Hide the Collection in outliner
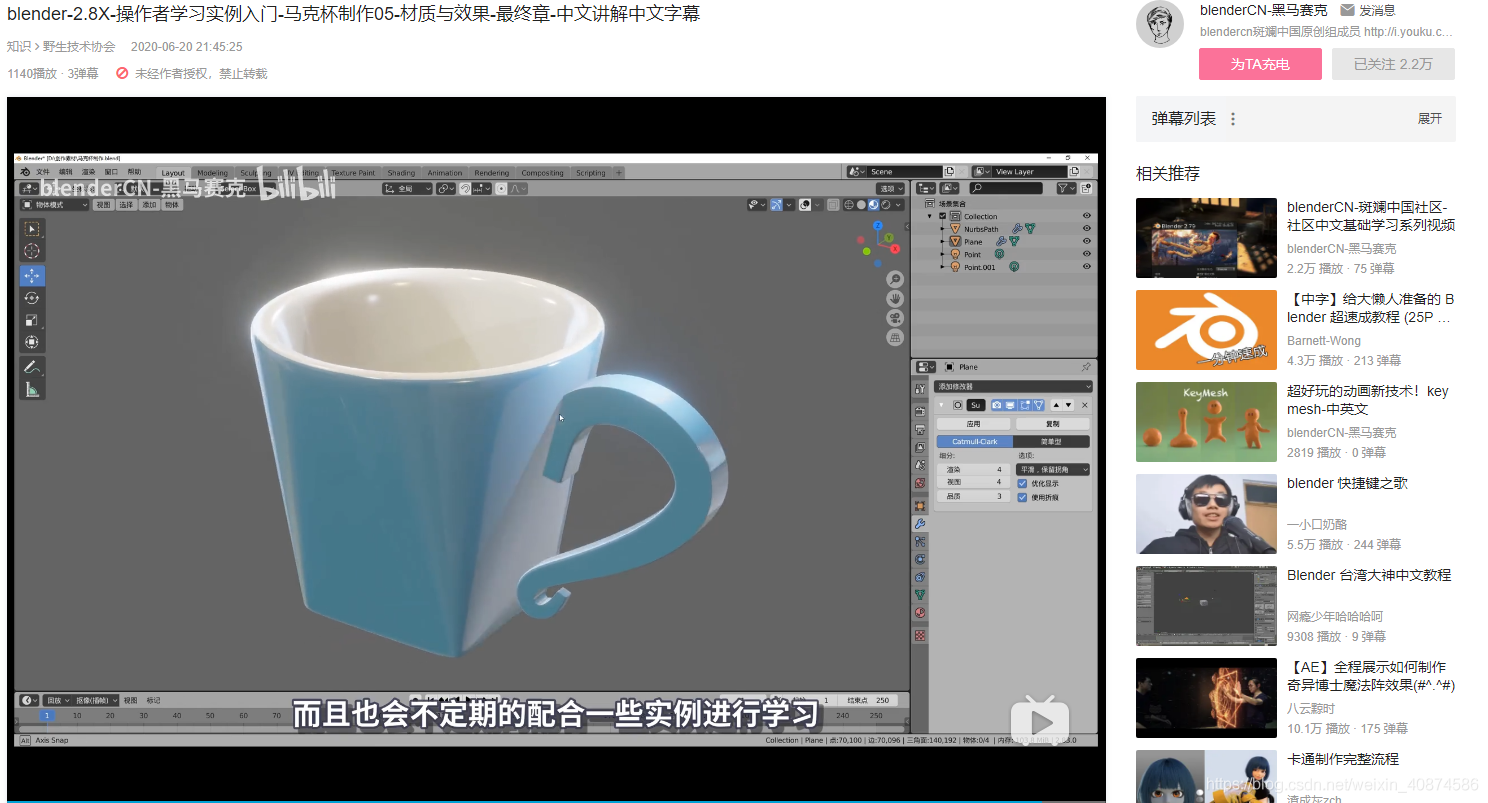 coord(1087,216)
